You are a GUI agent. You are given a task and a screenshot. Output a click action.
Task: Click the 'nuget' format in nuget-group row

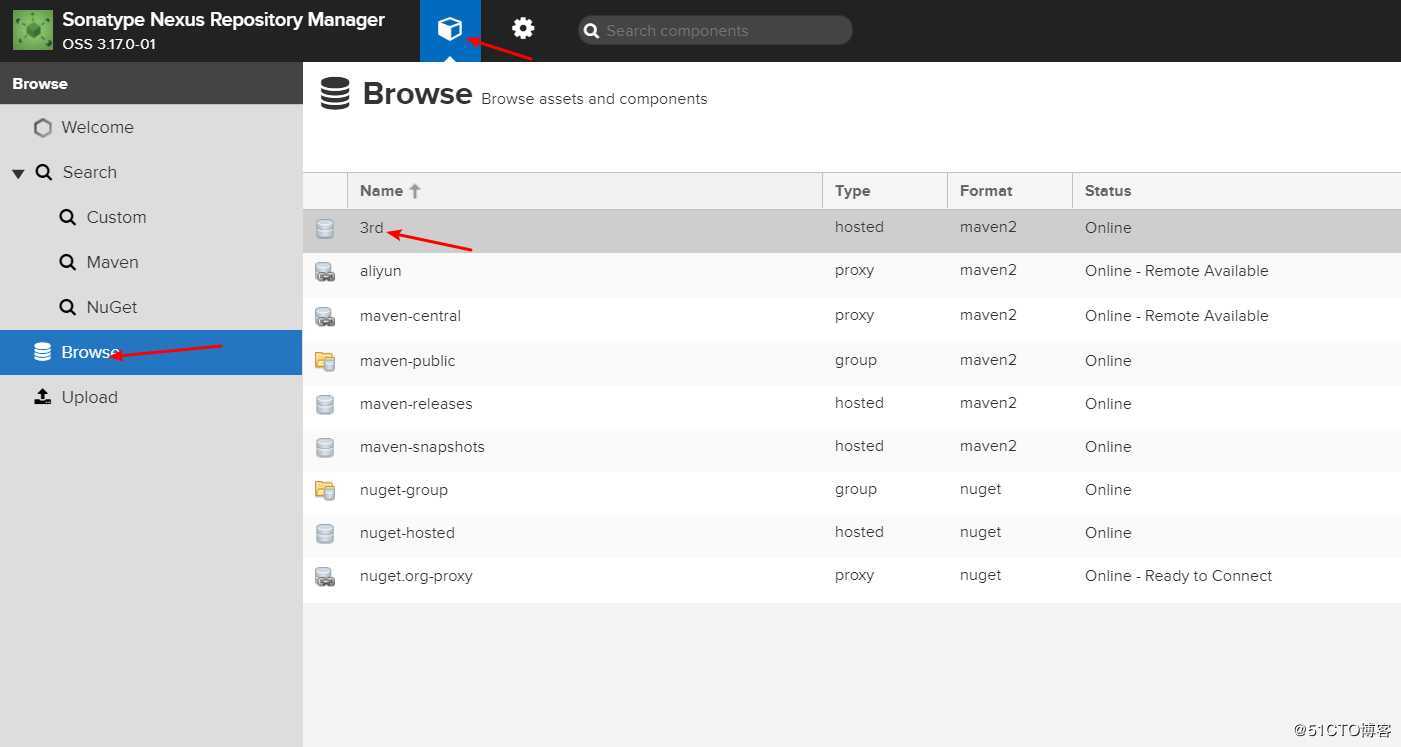point(980,489)
